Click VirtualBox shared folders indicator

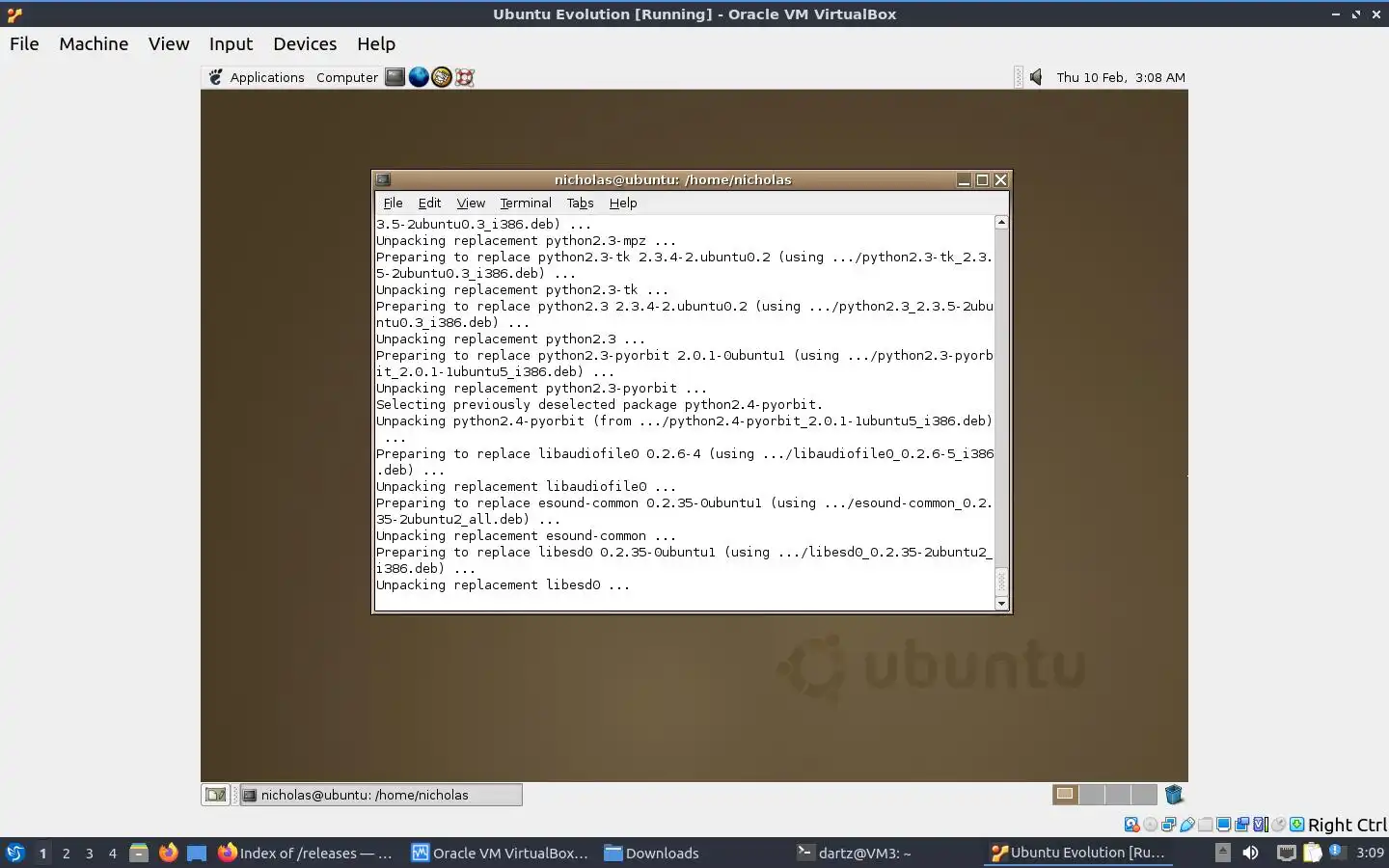1206,825
